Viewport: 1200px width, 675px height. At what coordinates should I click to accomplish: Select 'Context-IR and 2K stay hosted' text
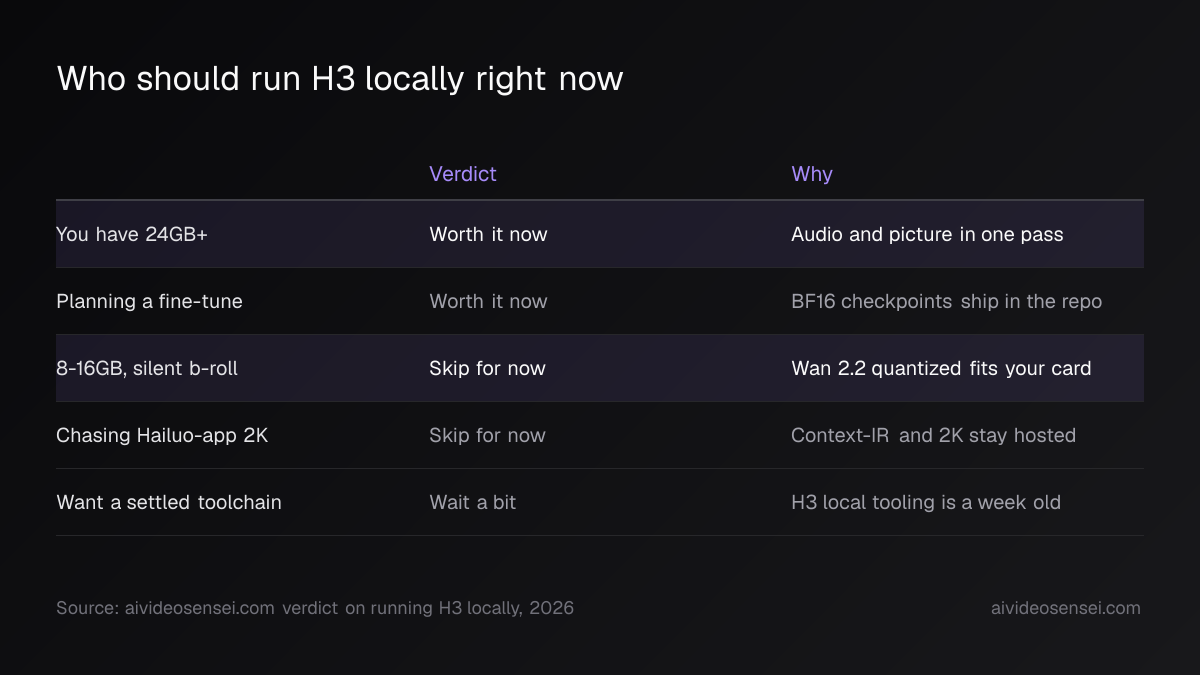point(933,435)
